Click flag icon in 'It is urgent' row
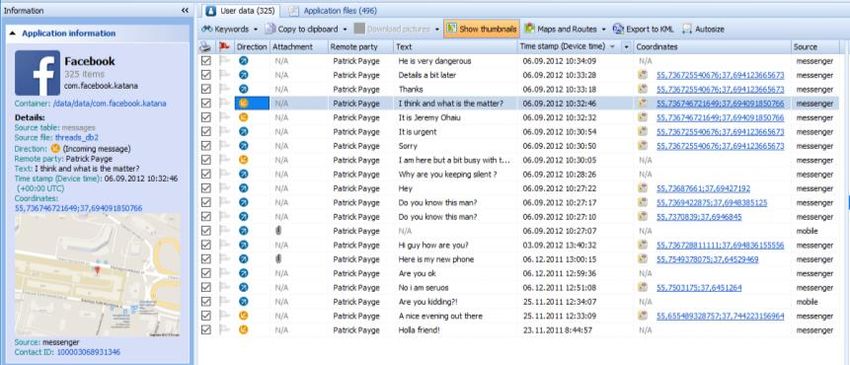Screen dimensions: 850x365 (224, 132)
